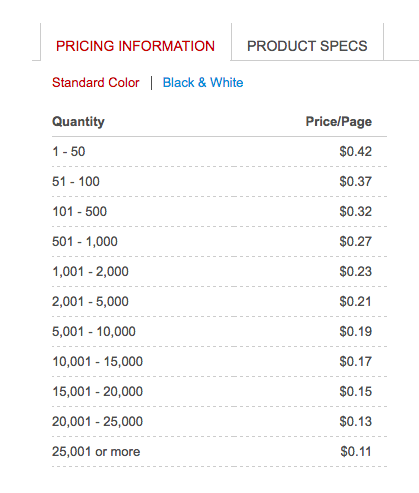
Task: Select the 25,001 or more row
Action: click(x=219, y=452)
